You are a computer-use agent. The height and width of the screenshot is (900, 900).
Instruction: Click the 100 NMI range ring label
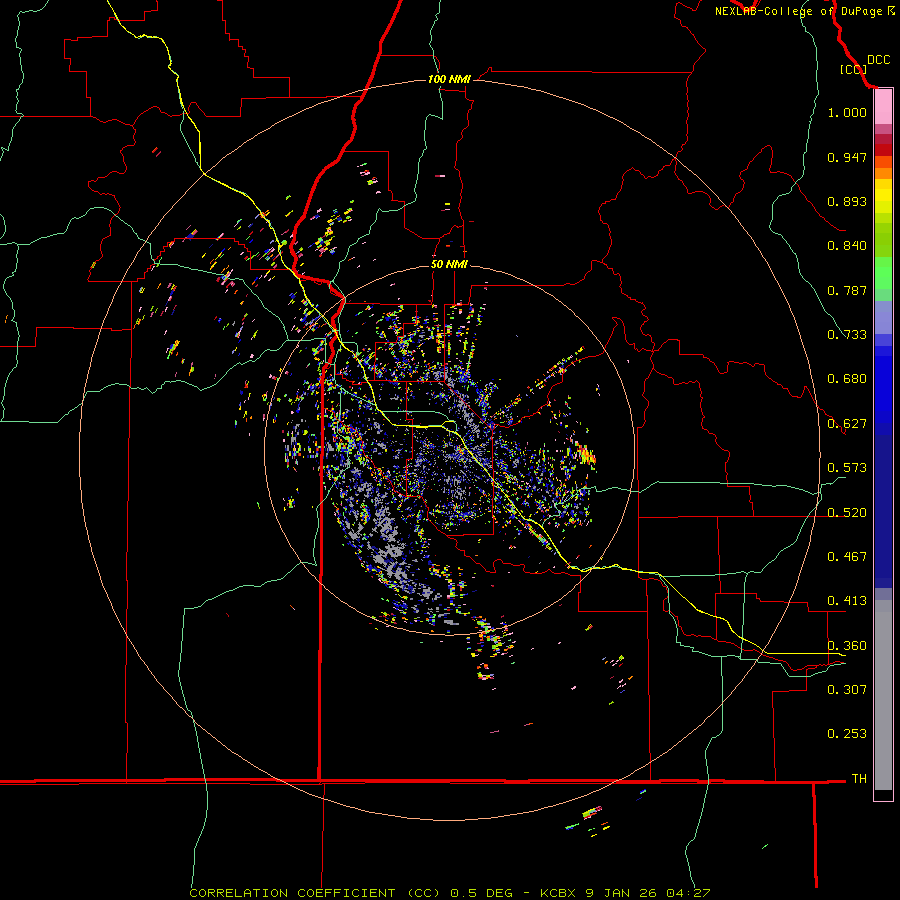[x=449, y=79]
